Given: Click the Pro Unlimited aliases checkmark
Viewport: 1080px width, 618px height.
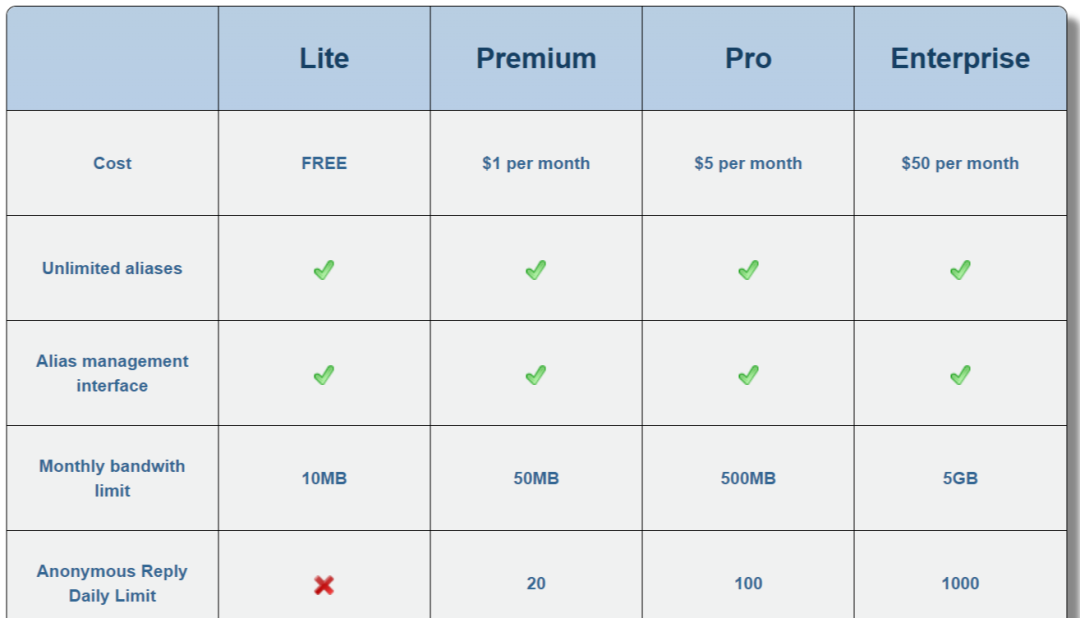Looking at the screenshot, I should (748, 269).
